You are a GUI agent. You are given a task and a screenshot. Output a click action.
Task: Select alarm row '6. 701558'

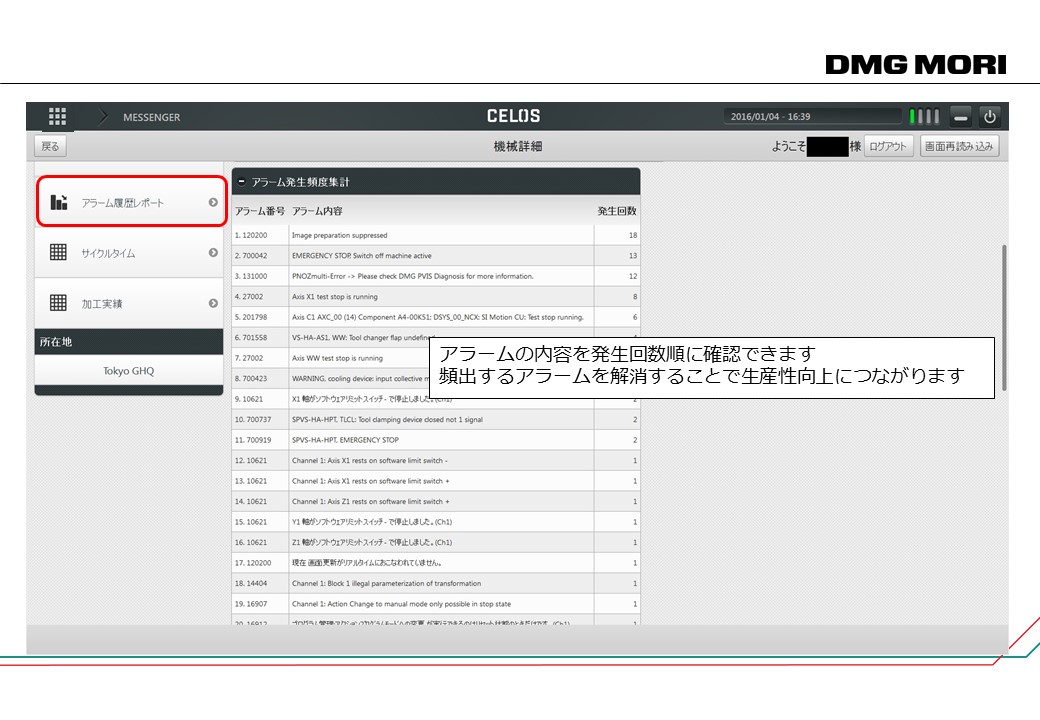pos(436,338)
